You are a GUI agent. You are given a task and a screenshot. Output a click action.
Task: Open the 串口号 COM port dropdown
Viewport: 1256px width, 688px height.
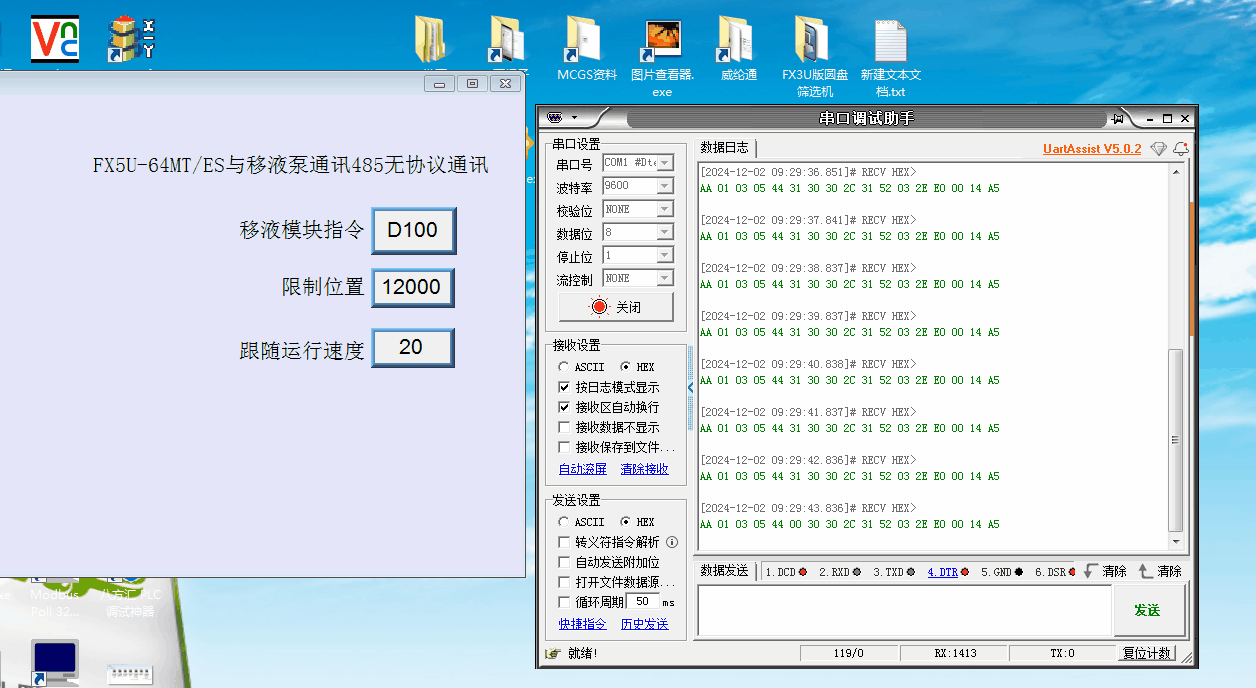click(x=665, y=163)
